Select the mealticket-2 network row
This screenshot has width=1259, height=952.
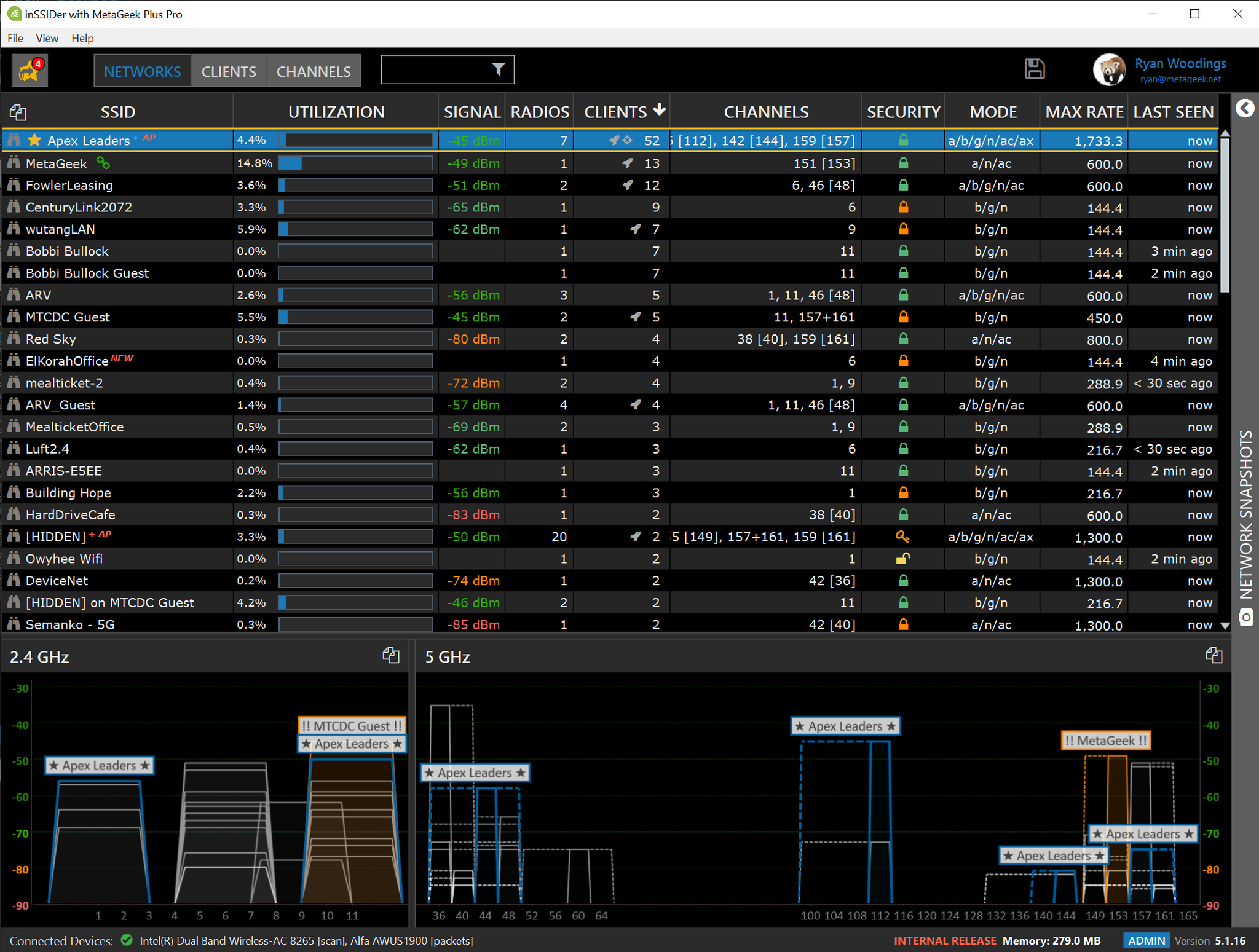click(610, 383)
